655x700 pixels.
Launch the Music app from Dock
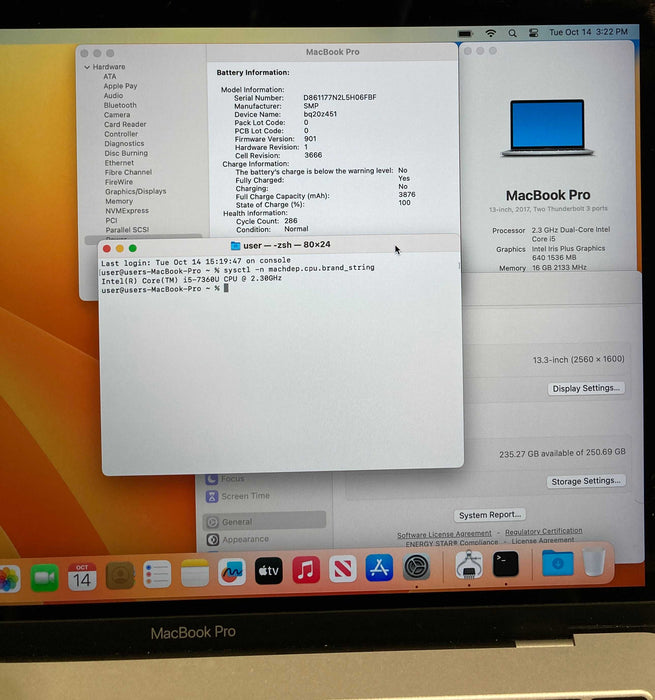point(306,570)
